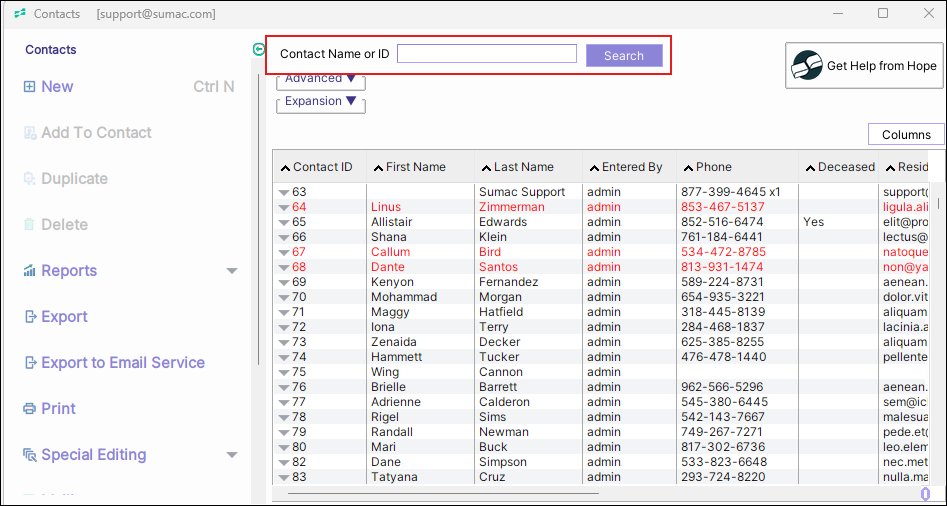Click the Print printer icon
This screenshot has height=506, width=947.
pos(30,409)
